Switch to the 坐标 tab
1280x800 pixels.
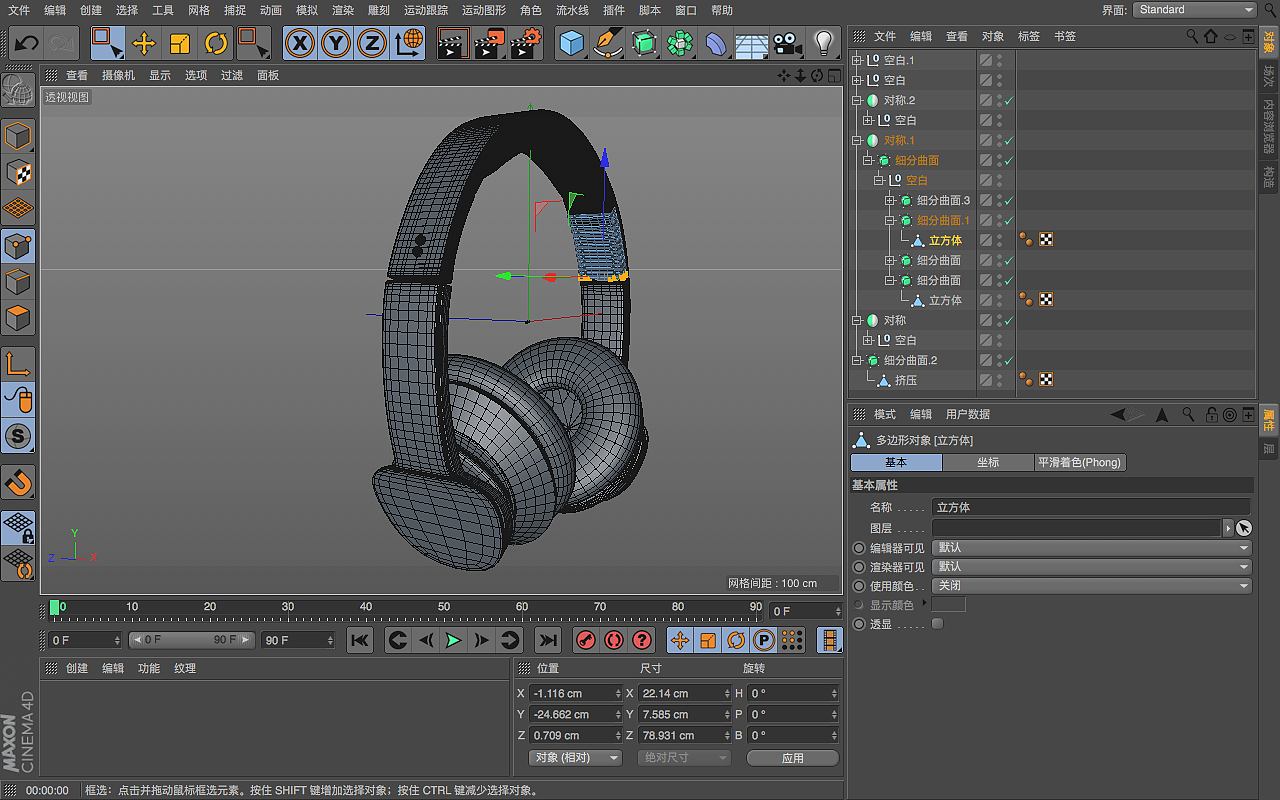click(987, 463)
